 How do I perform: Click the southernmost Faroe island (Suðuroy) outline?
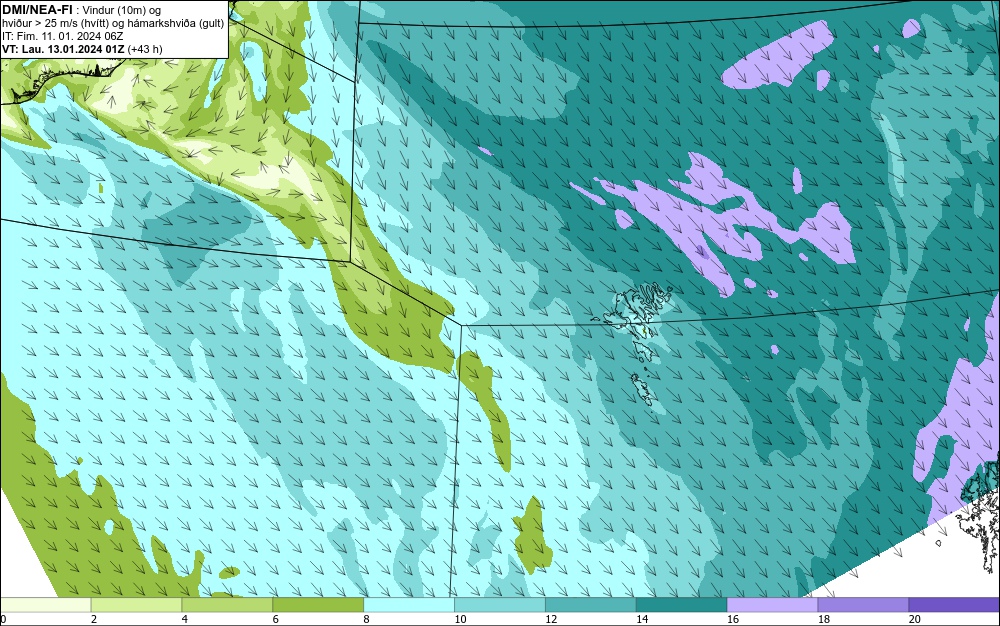click(x=644, y=390)
